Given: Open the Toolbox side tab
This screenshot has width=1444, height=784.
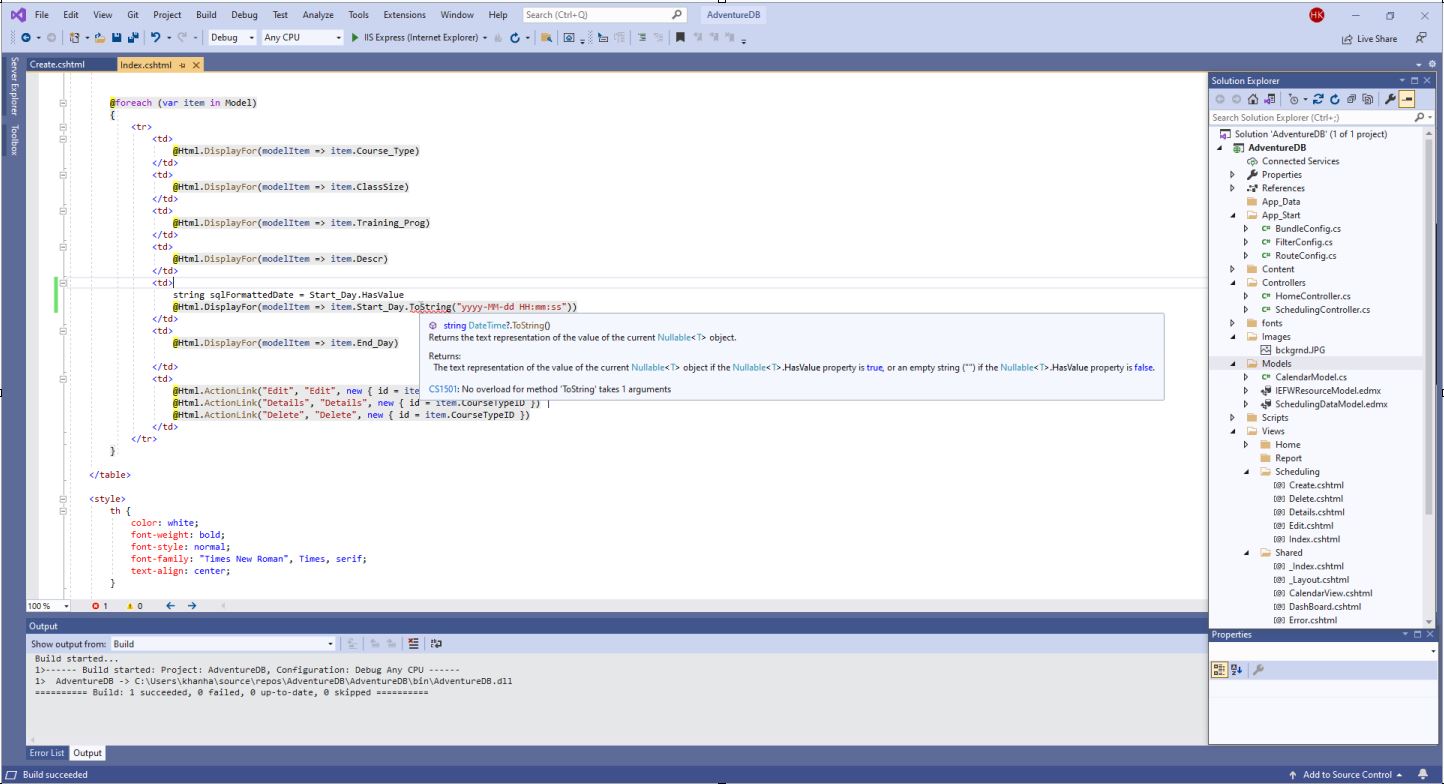Looking at the screenshot, I should click(14, 141).
